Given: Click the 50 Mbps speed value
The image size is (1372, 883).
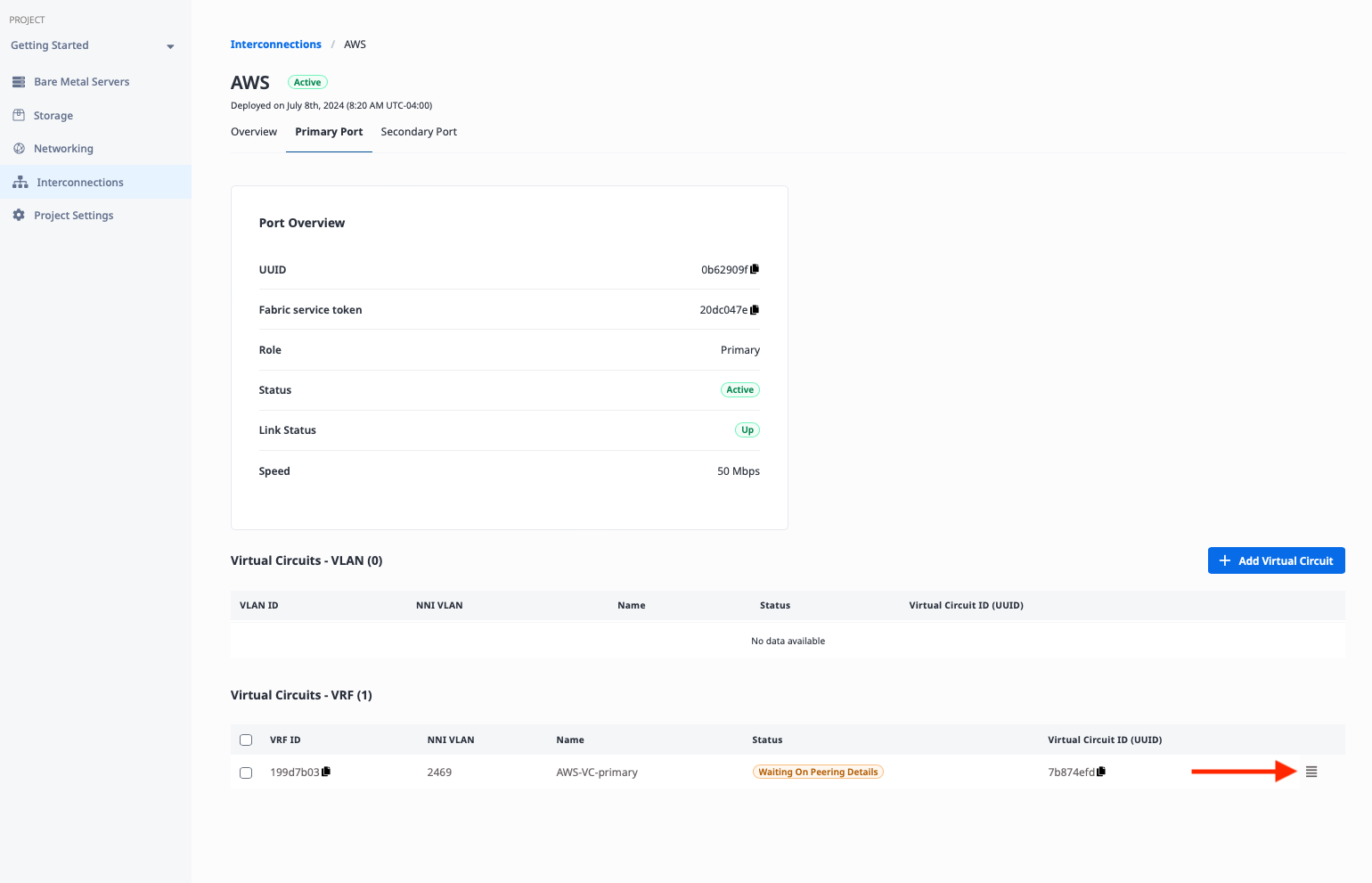Looking at the screenshot, I should click(739, 471).
